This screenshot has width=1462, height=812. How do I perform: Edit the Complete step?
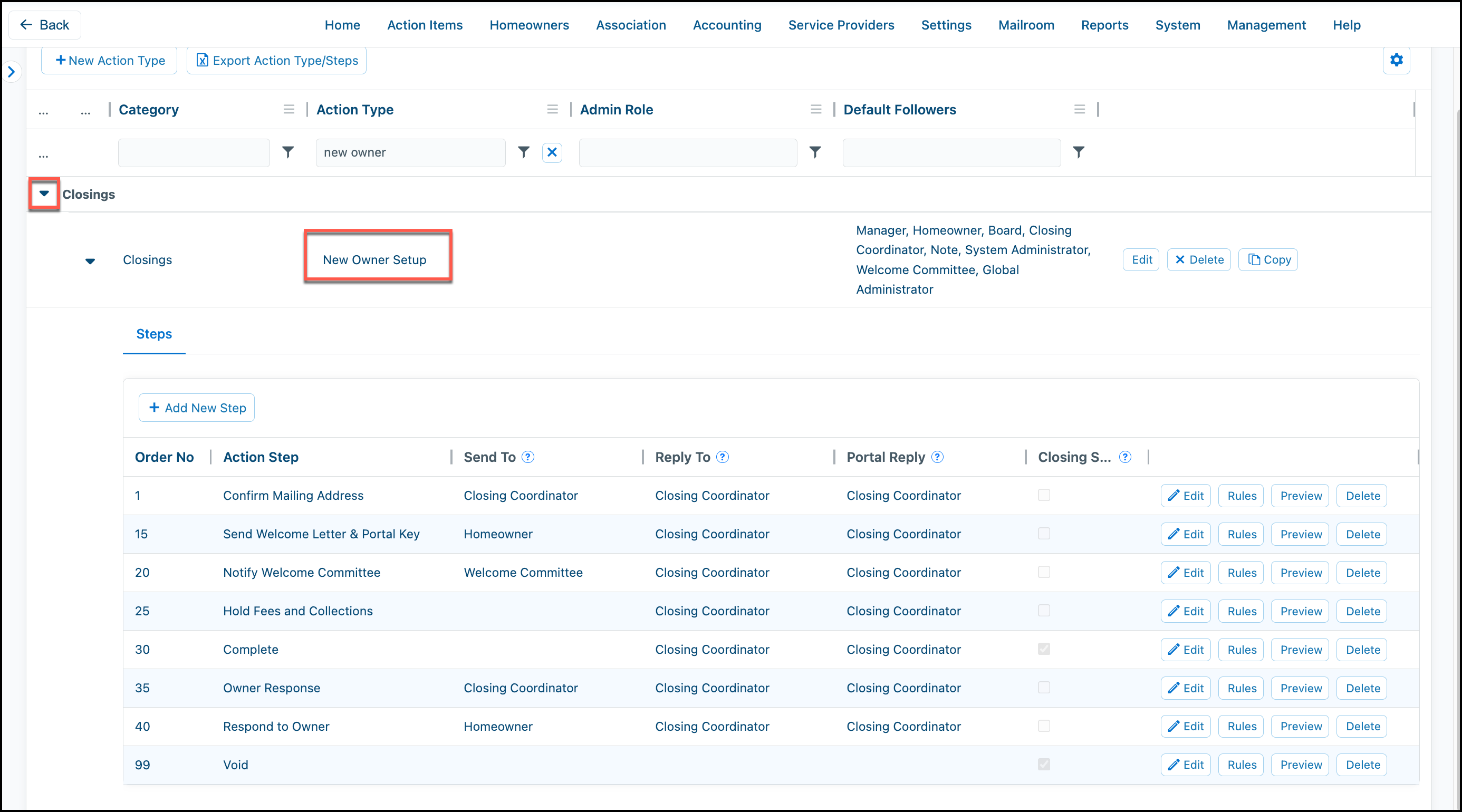click(x=1185, y=650)
